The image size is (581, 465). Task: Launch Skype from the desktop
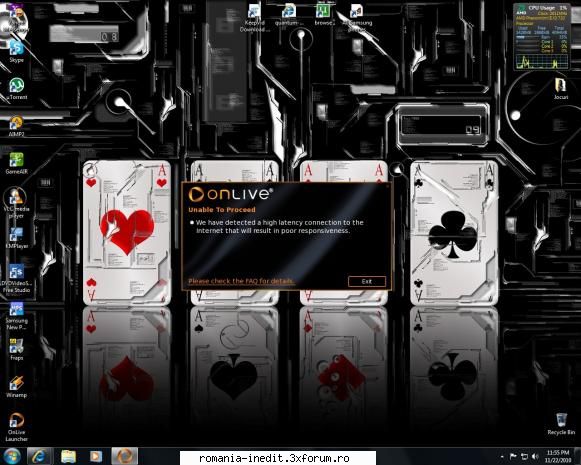coord(16,51)
